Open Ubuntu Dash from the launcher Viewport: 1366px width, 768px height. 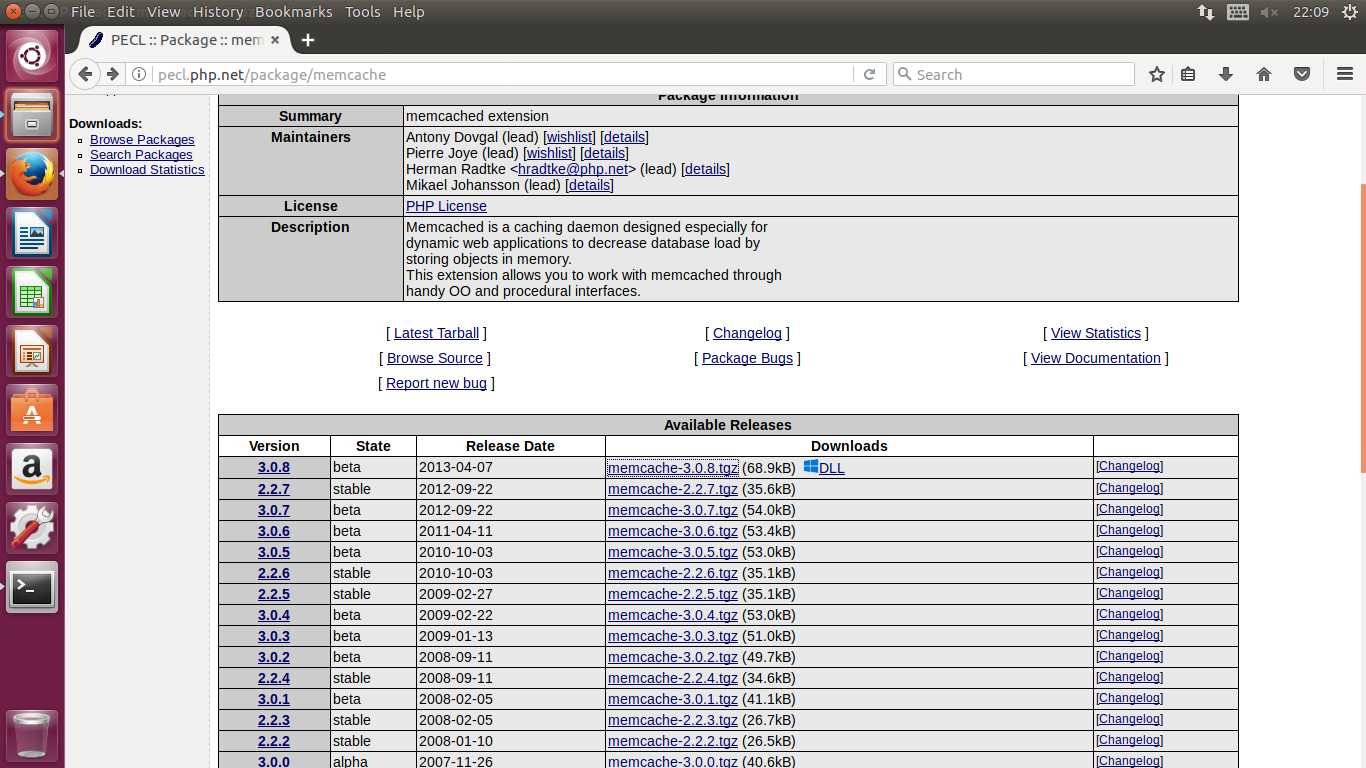[x=32, y=56]
